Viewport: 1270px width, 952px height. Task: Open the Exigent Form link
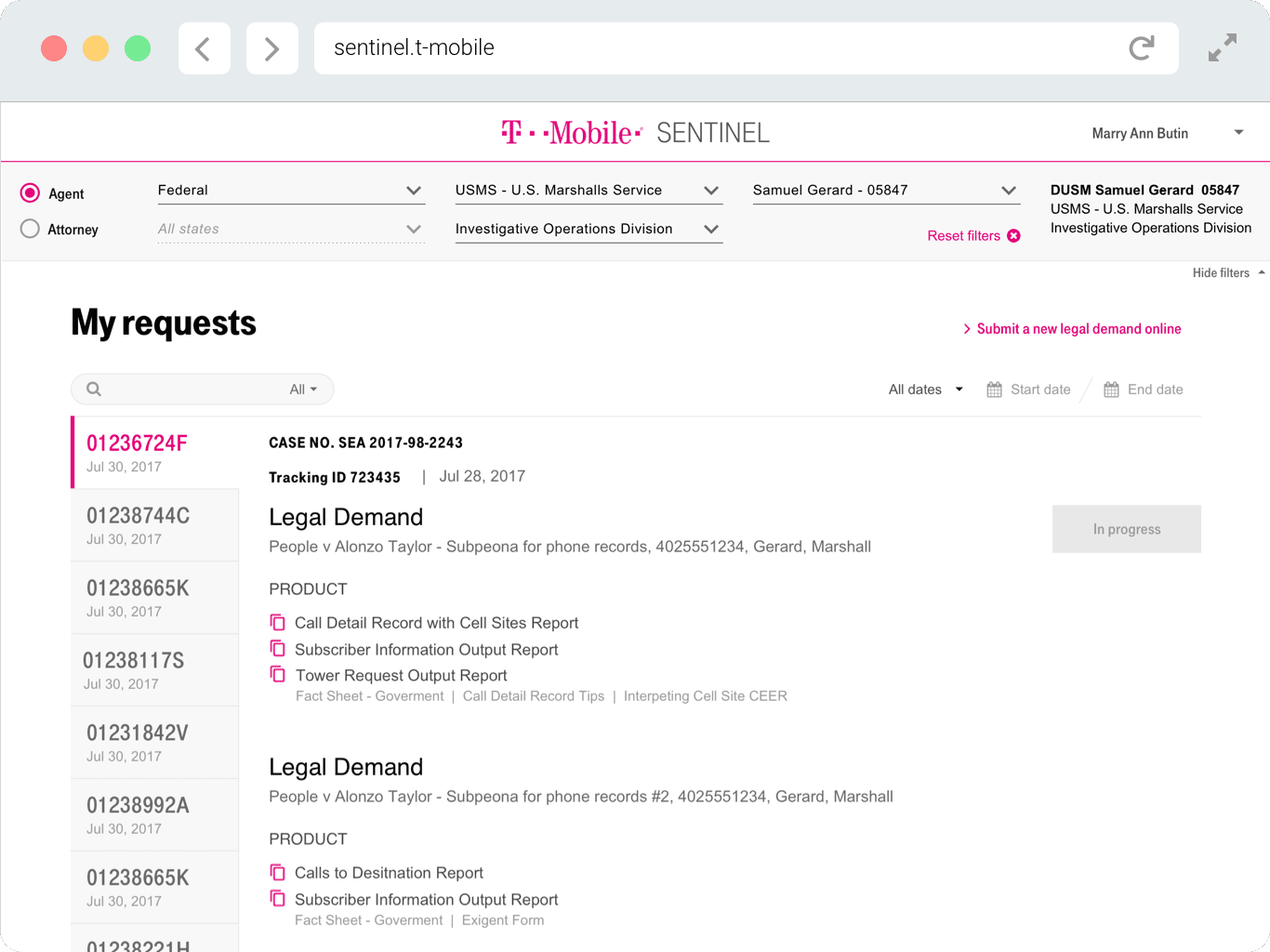point(503,920)
